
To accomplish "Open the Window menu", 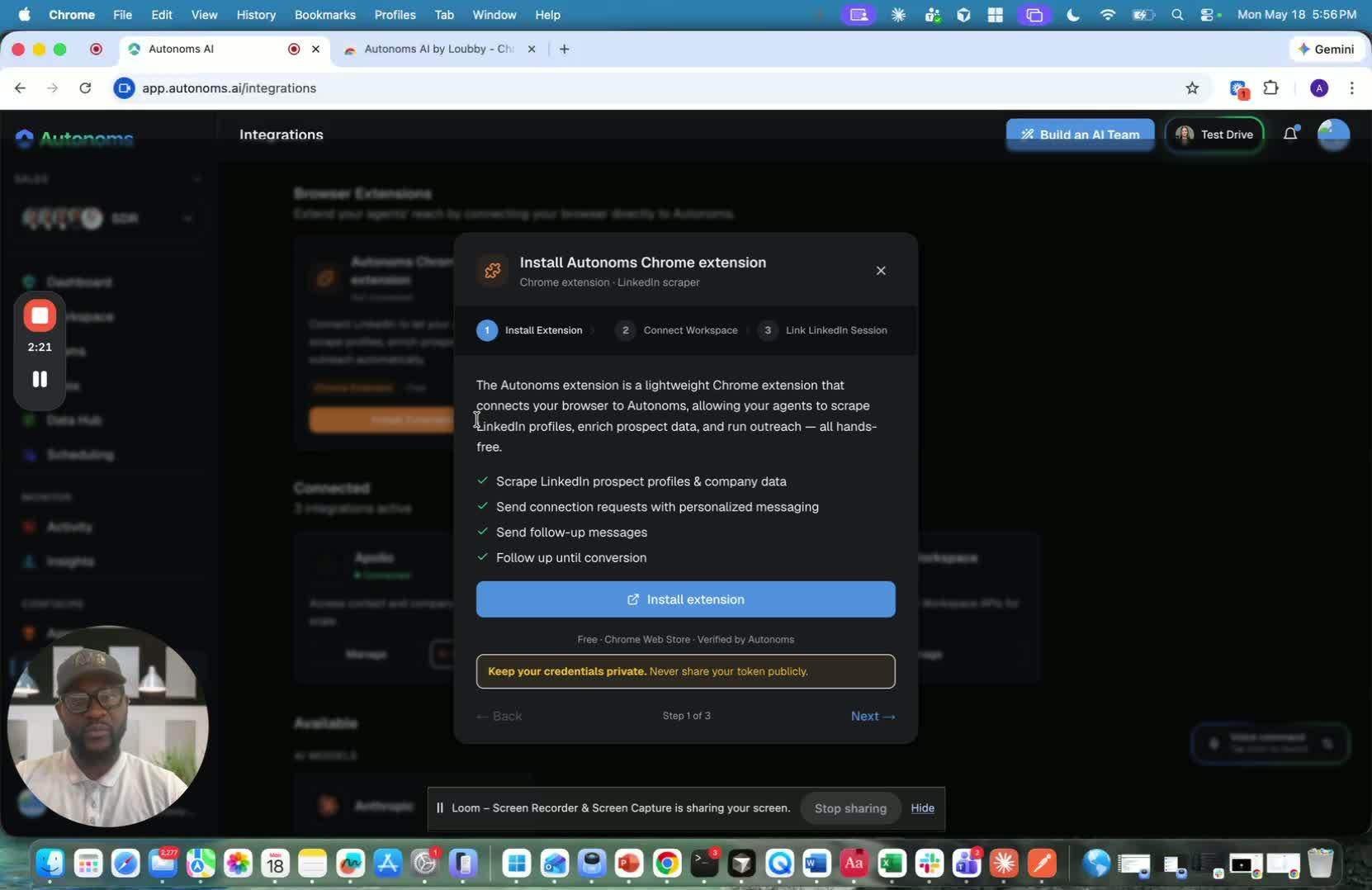I will (494, 14).
